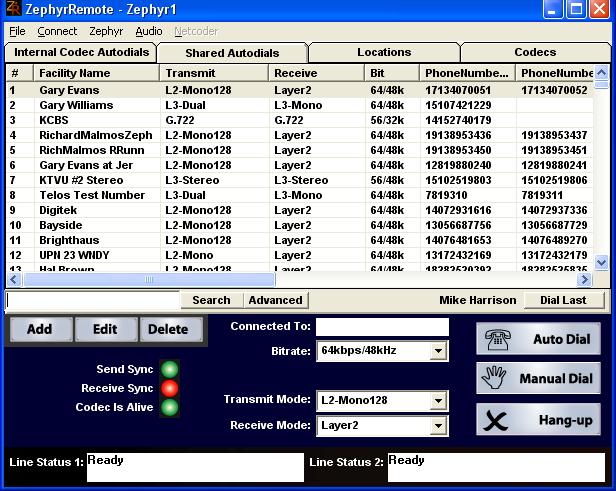Click the X icon on Hang-up
This screenshot has width=616, height=491.
tap(495, 420)
